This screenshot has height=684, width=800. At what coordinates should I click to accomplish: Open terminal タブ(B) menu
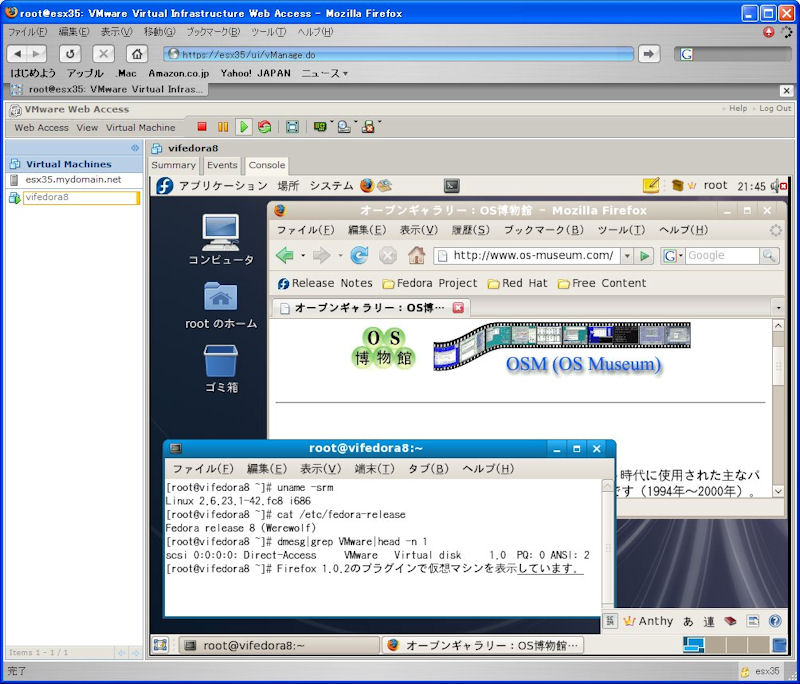coord(428,469)
